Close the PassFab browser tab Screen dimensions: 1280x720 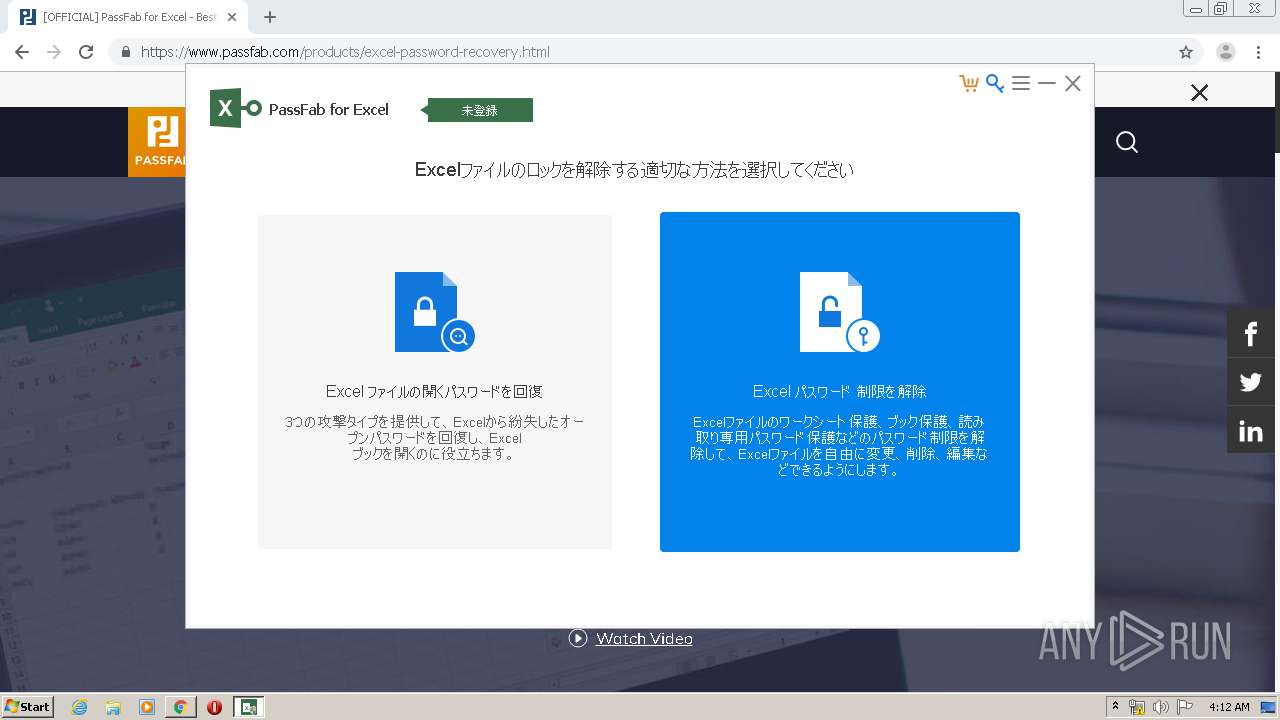point(233,17)
